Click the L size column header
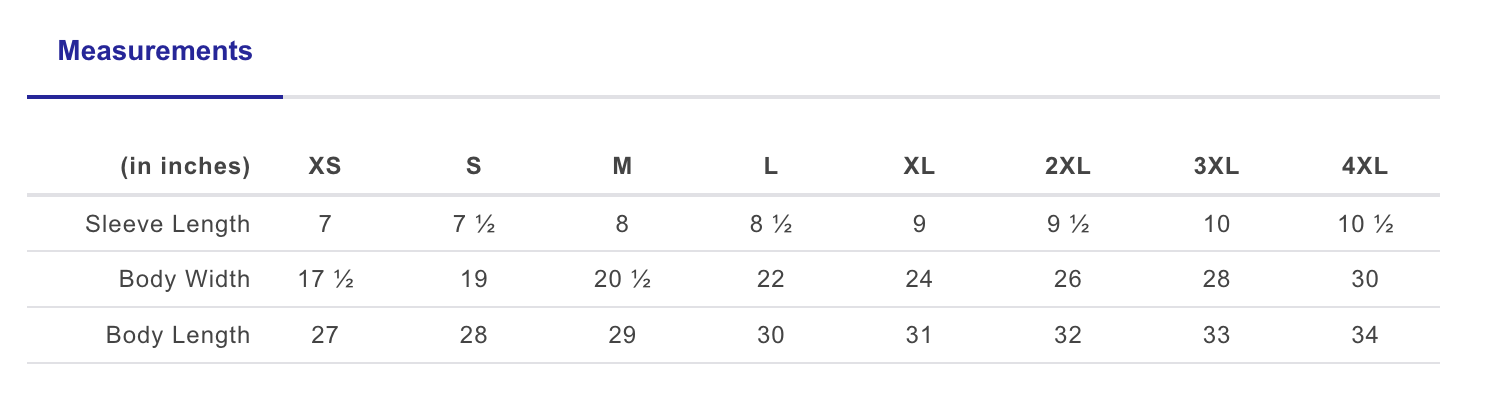Image resolution: width=1500 pixels, height=412 pixels. point(771,167)
